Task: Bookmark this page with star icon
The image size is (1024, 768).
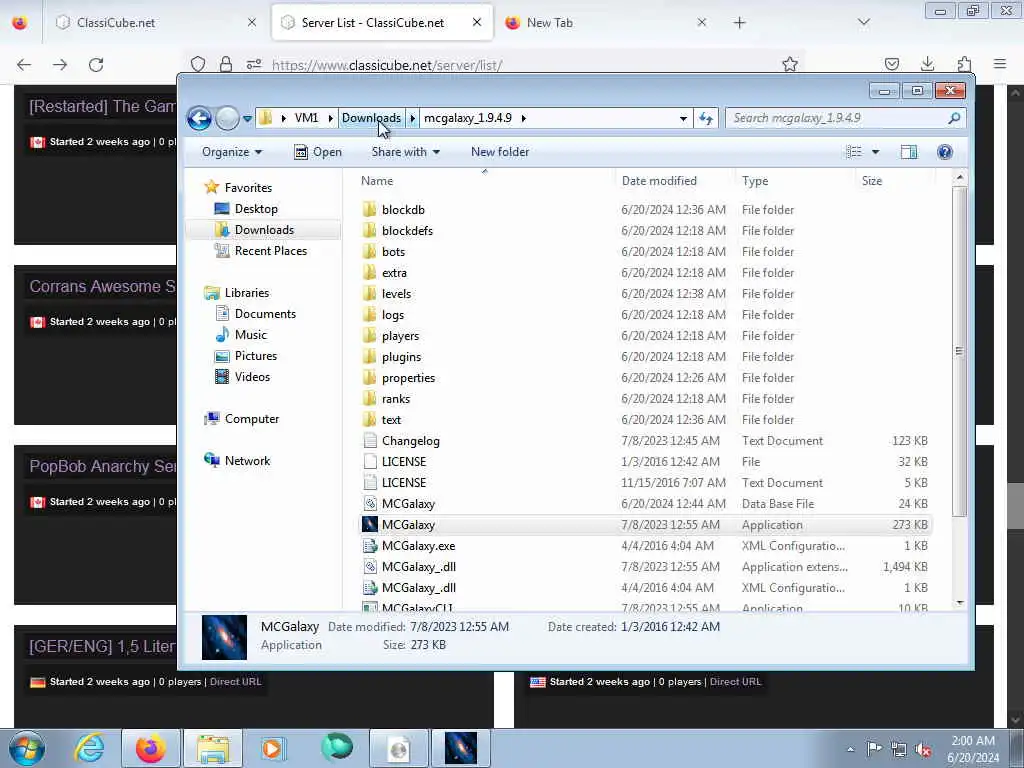Action: tap(790, 64)
